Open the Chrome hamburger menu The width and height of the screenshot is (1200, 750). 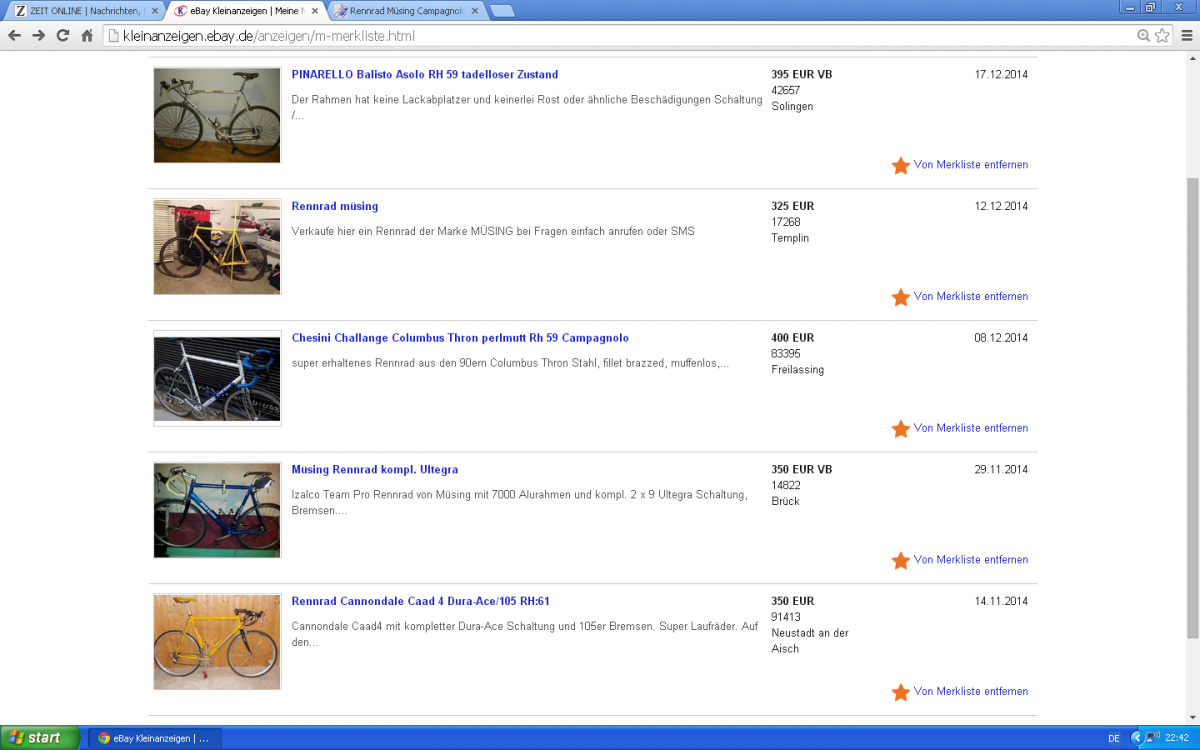(1185, 36)
